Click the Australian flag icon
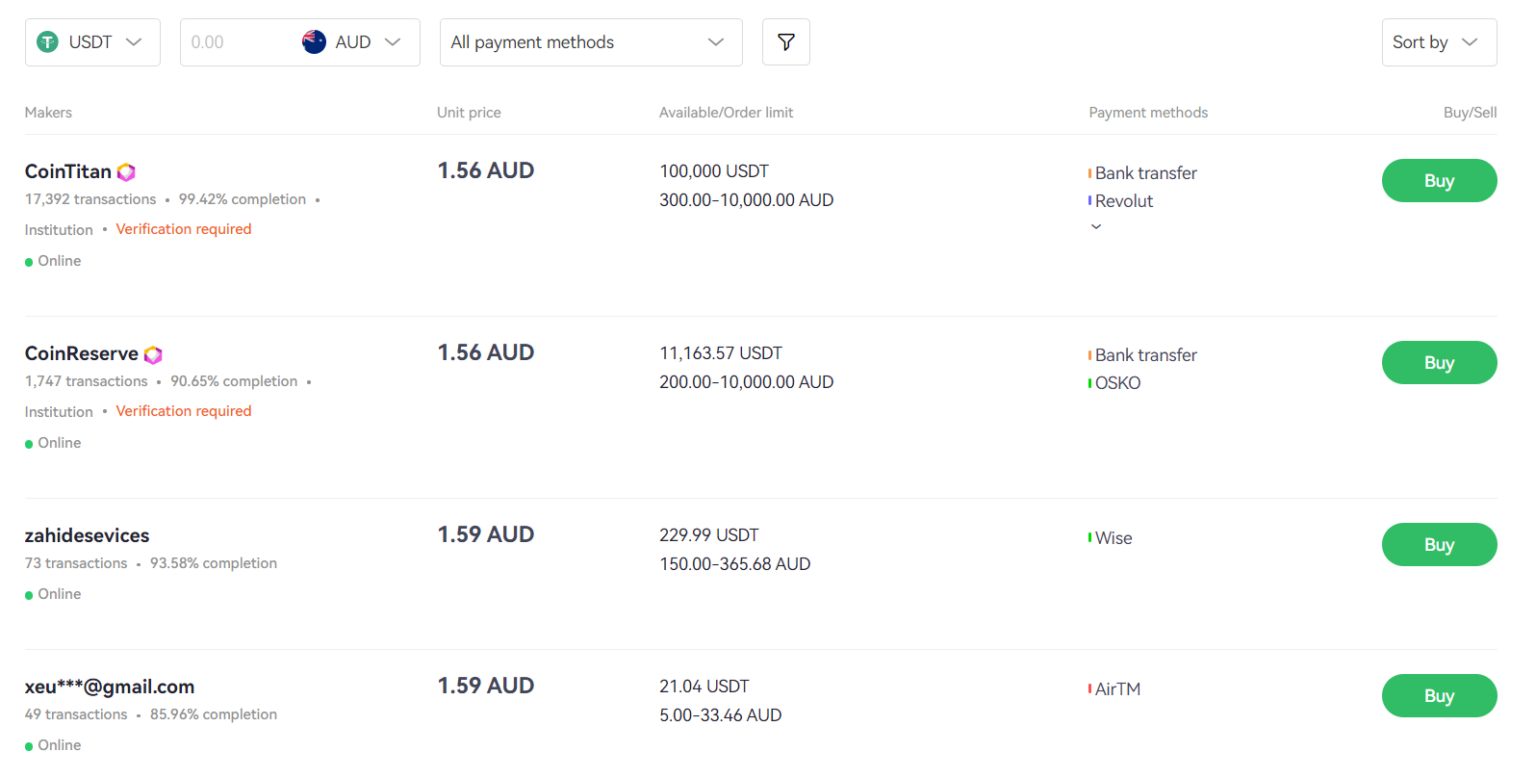 313,42
